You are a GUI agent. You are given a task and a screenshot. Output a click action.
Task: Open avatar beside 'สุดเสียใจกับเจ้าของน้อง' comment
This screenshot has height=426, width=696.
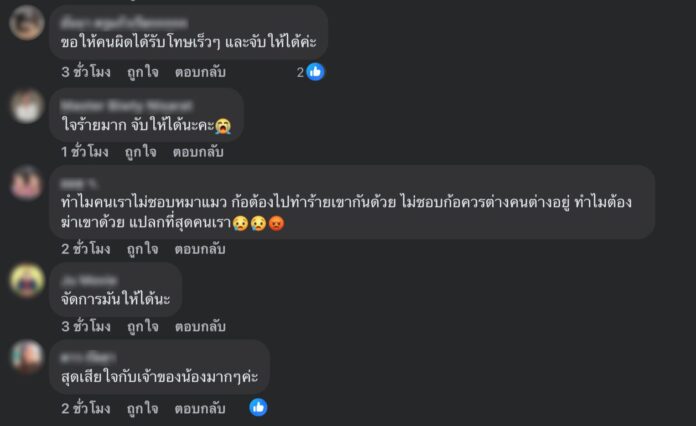click(x=27, y=357)
